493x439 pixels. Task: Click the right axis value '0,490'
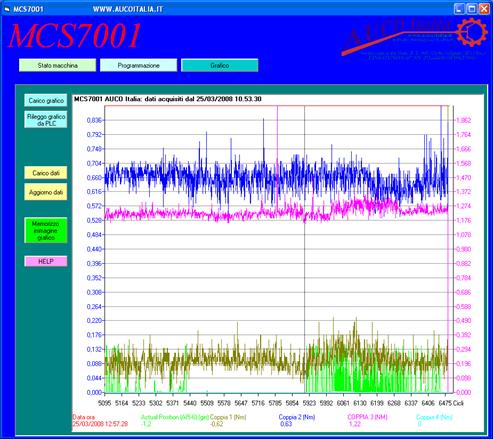[463, 321]
